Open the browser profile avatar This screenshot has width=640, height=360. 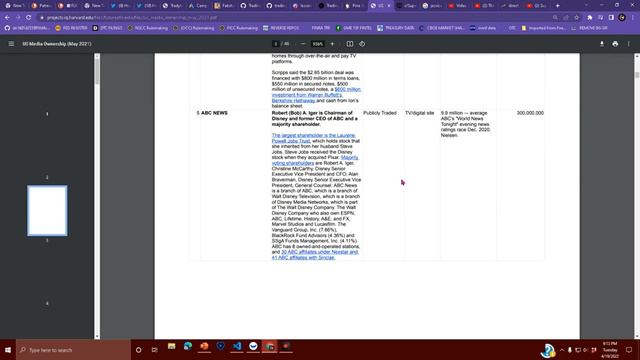[622, 18]
